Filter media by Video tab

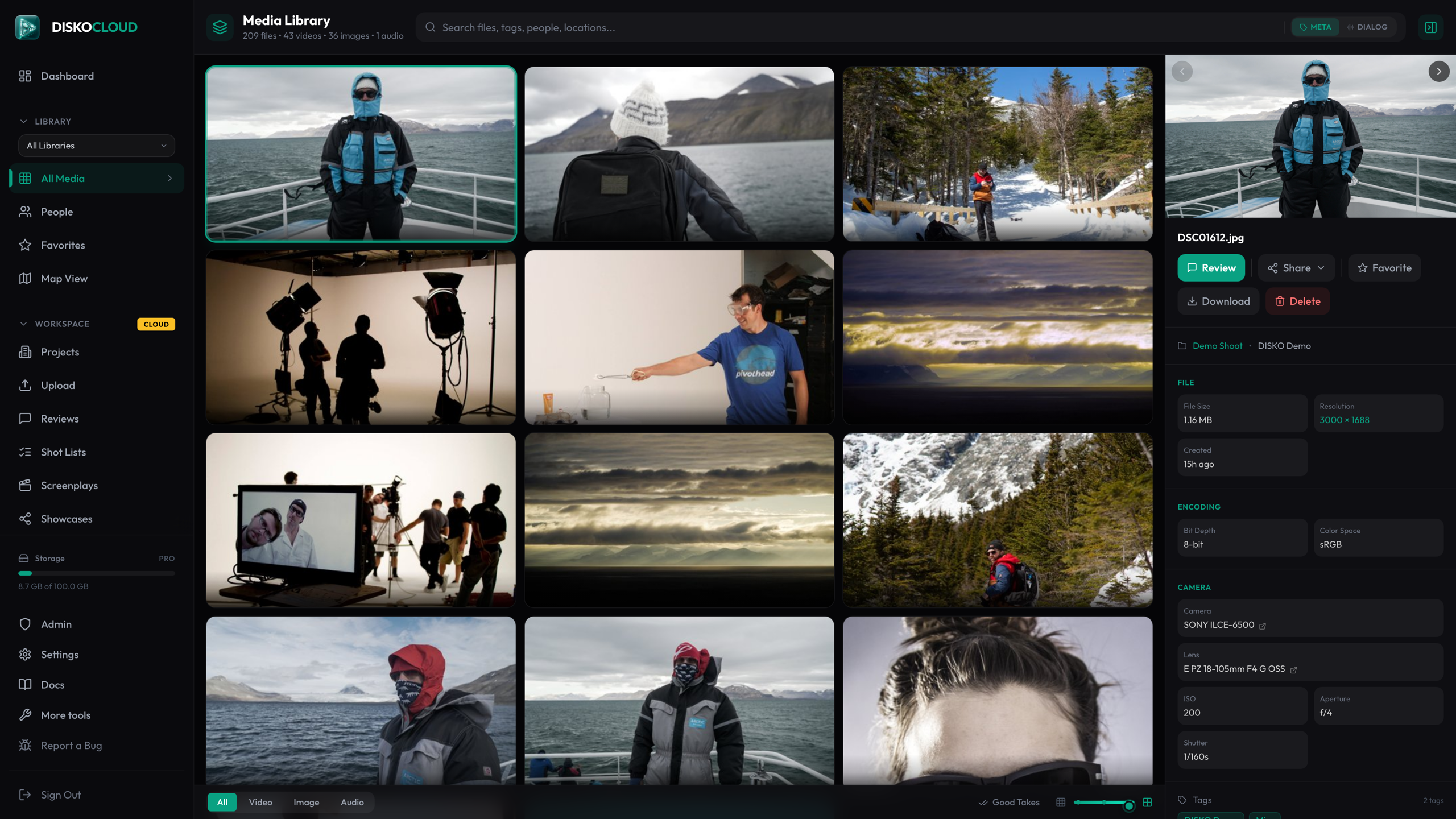click(260, 803)
